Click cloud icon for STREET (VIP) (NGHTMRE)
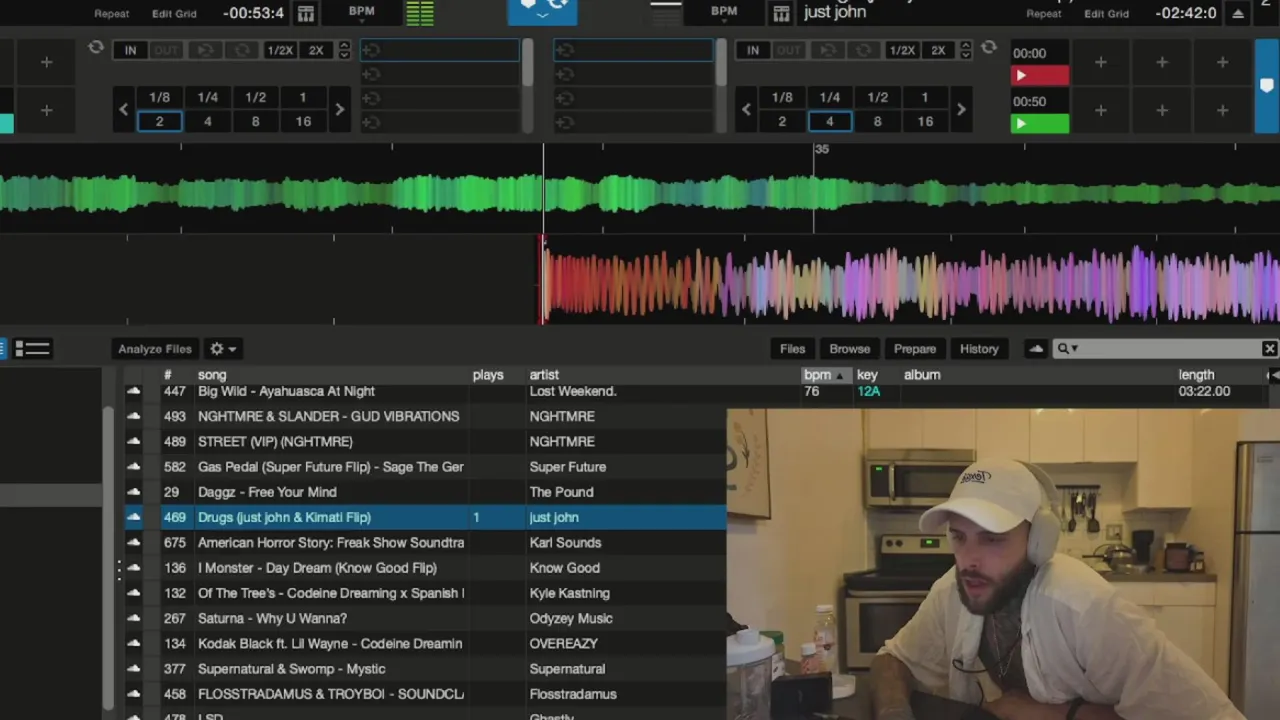Screen dimensions: 1280x720 pyautogui.click(x=133, y=441)
